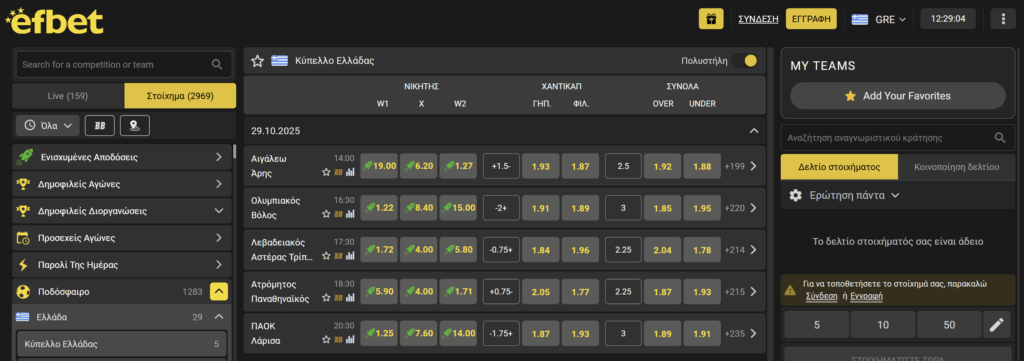Open betslip settings gear

795,195
